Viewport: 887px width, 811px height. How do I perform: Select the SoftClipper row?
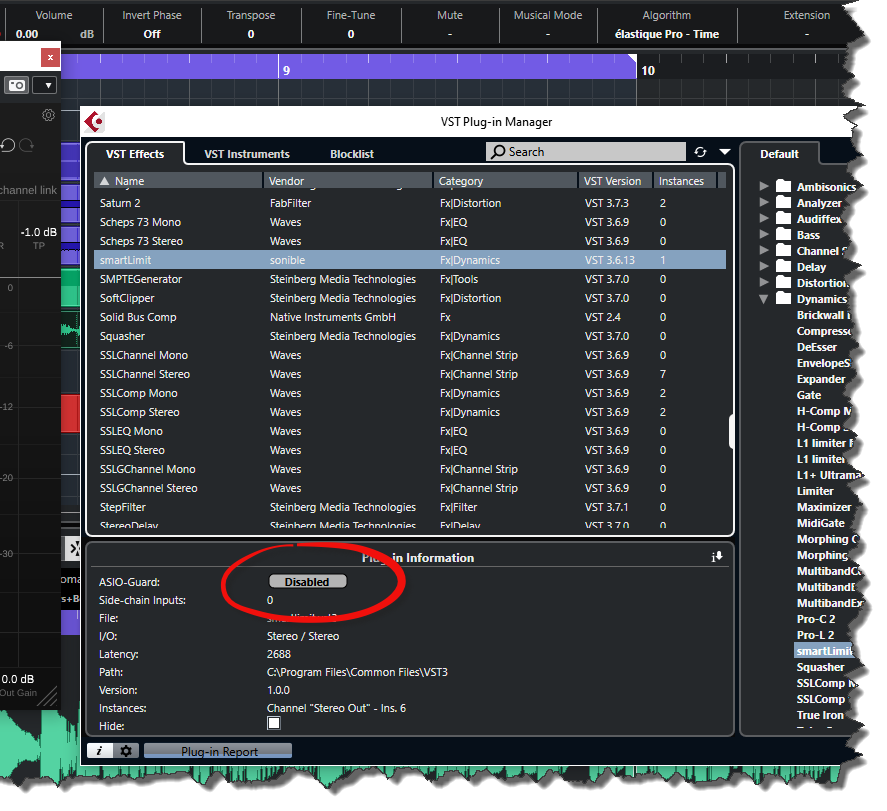click(x=410, y=298)
